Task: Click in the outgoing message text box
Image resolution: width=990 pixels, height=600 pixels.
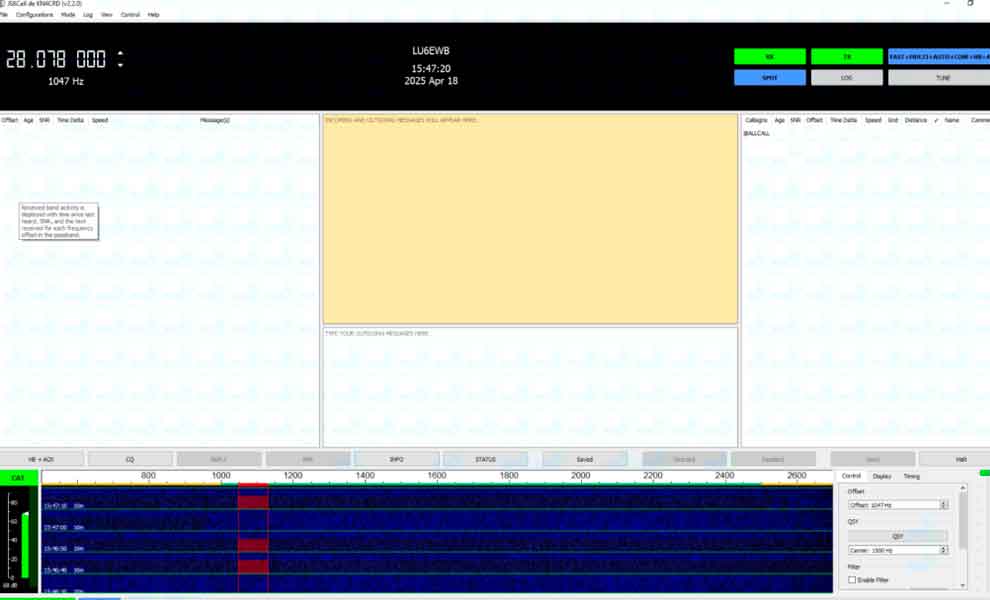Action: (x=530, y=387)
